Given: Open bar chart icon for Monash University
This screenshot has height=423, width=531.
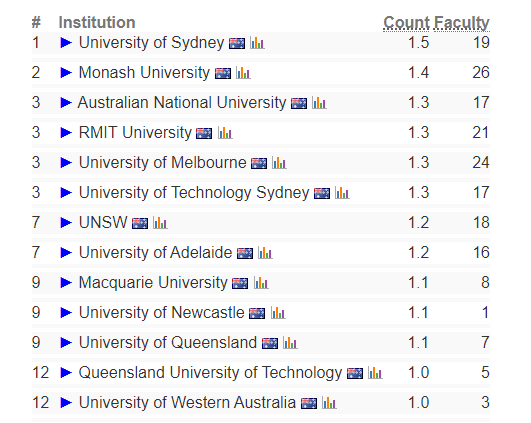Looking at the screenshot, I should click(243, 73).
